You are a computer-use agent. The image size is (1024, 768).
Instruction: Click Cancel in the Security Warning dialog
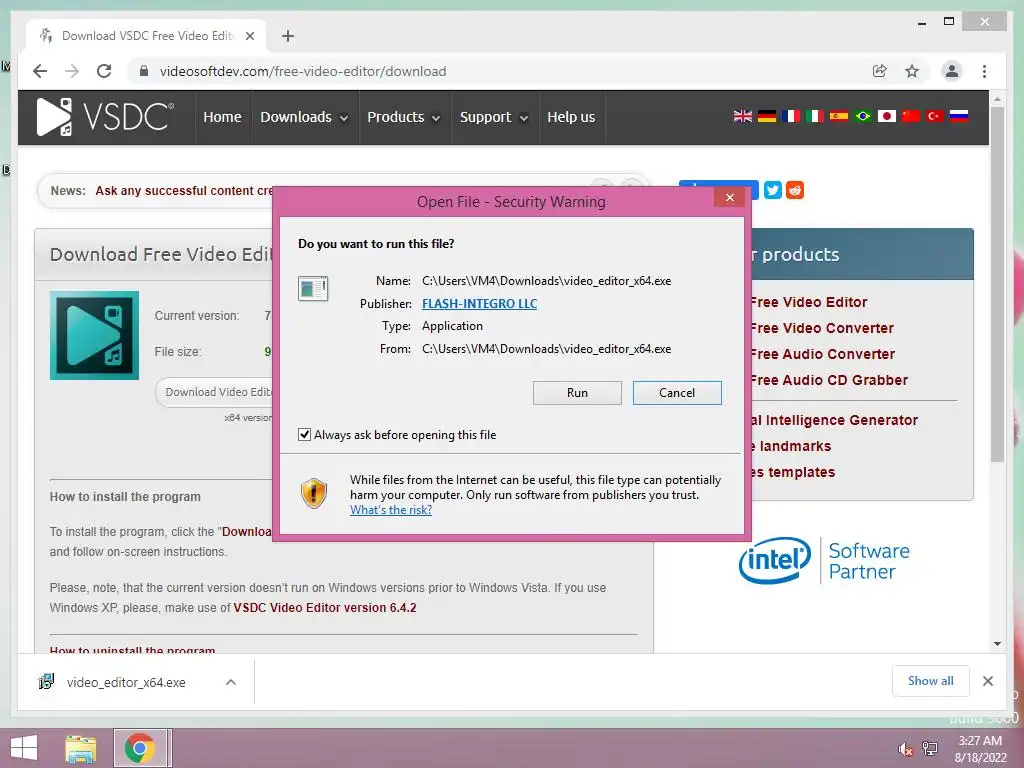[677, 393]
